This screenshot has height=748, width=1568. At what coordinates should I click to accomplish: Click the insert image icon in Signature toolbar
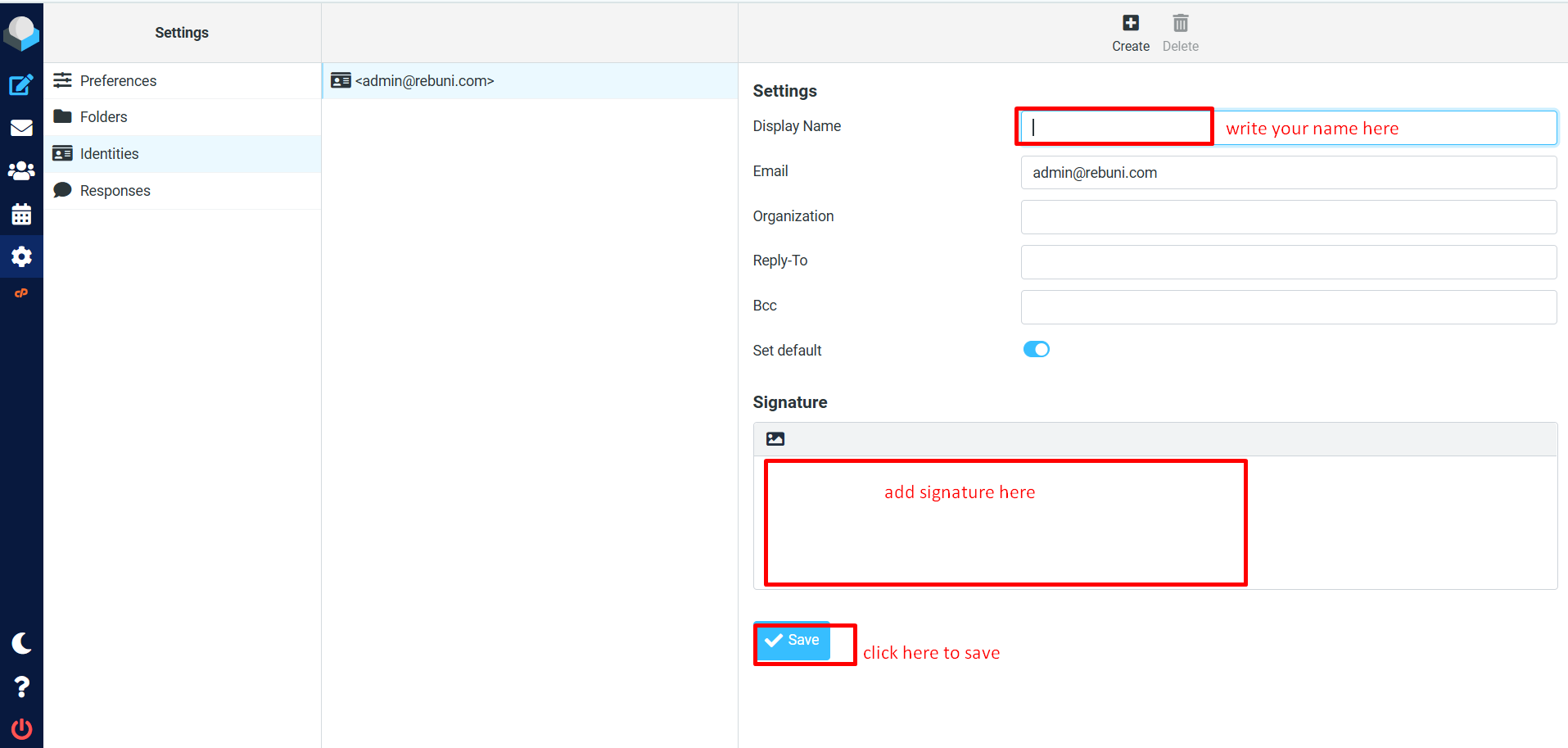775,439
